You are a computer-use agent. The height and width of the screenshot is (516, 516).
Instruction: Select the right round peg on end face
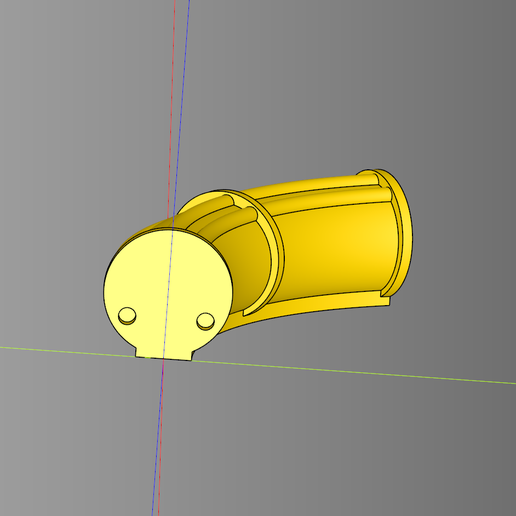(x=205, y=321)
